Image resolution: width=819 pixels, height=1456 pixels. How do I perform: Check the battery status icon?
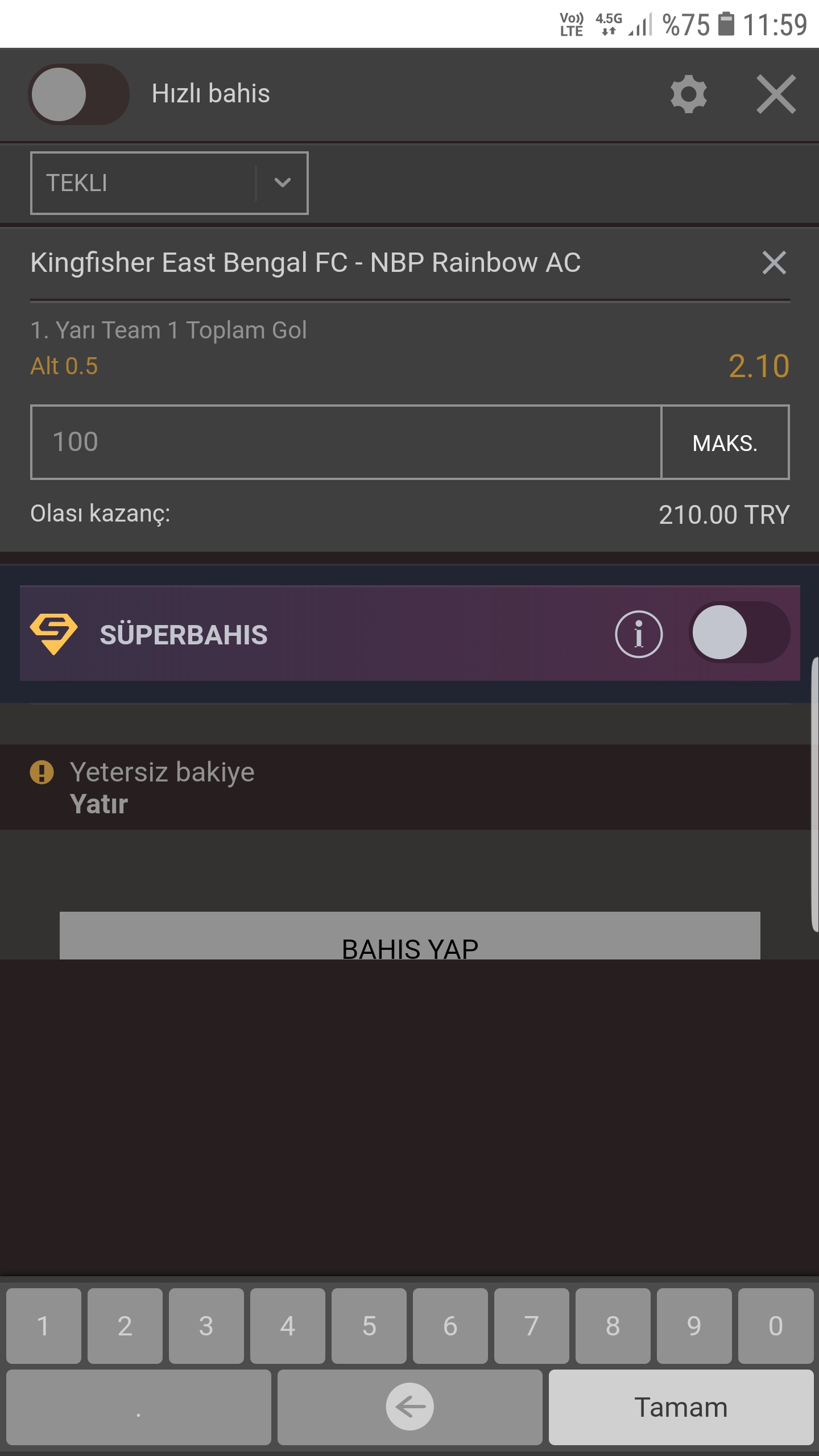[726, 24]
